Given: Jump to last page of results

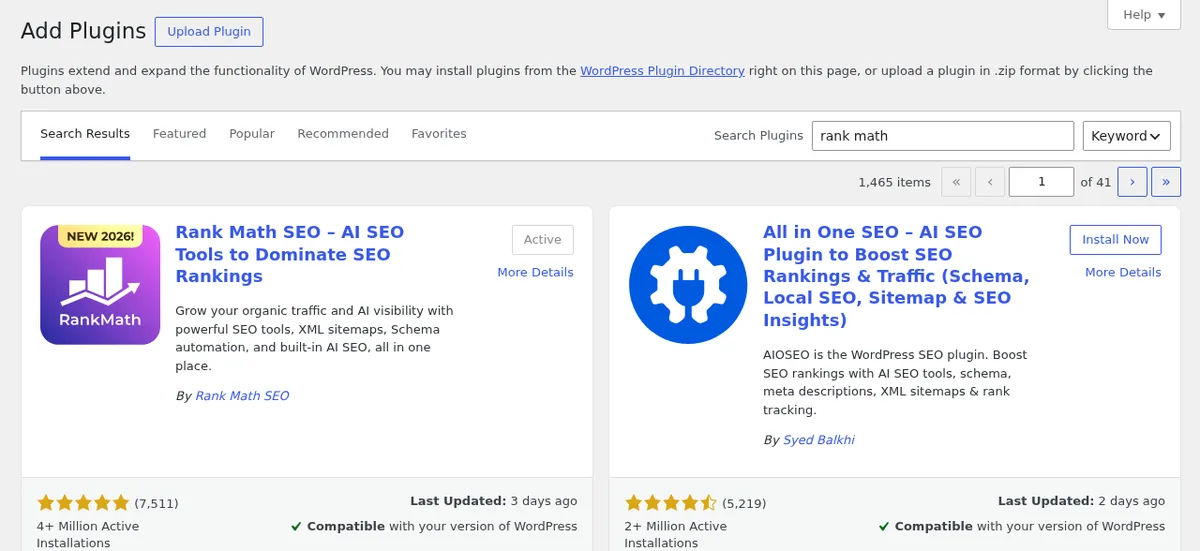Looking at the screenshot, I should [1166, 182].
